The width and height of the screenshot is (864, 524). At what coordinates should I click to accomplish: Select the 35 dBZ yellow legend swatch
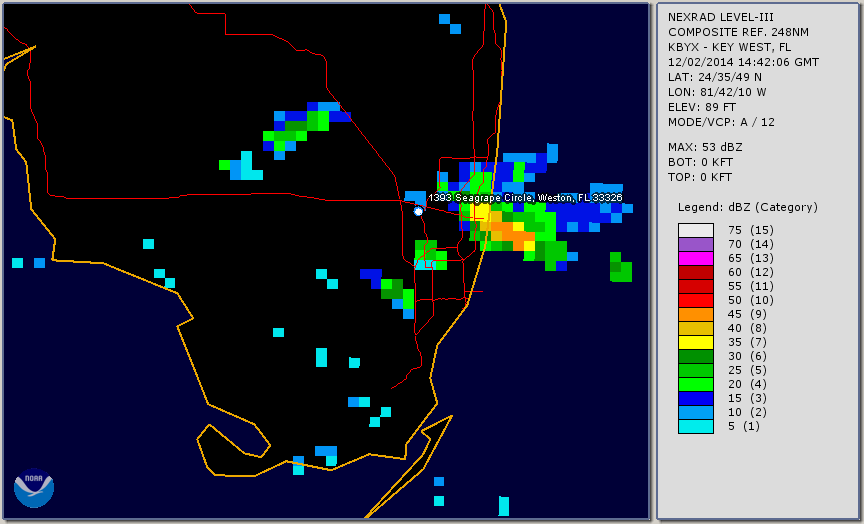[695, 343]
